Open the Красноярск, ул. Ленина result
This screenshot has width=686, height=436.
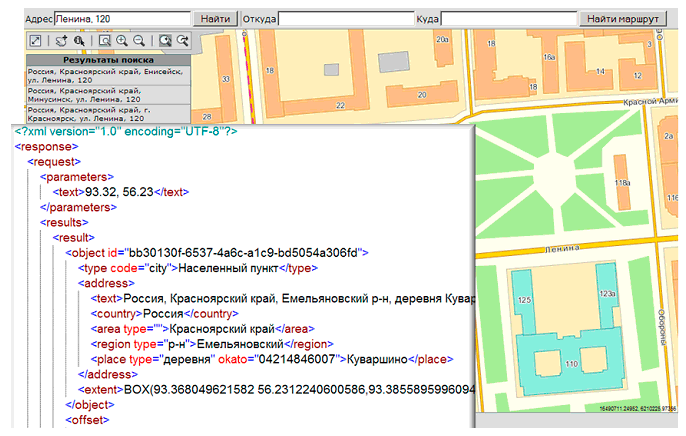[106, 115]
